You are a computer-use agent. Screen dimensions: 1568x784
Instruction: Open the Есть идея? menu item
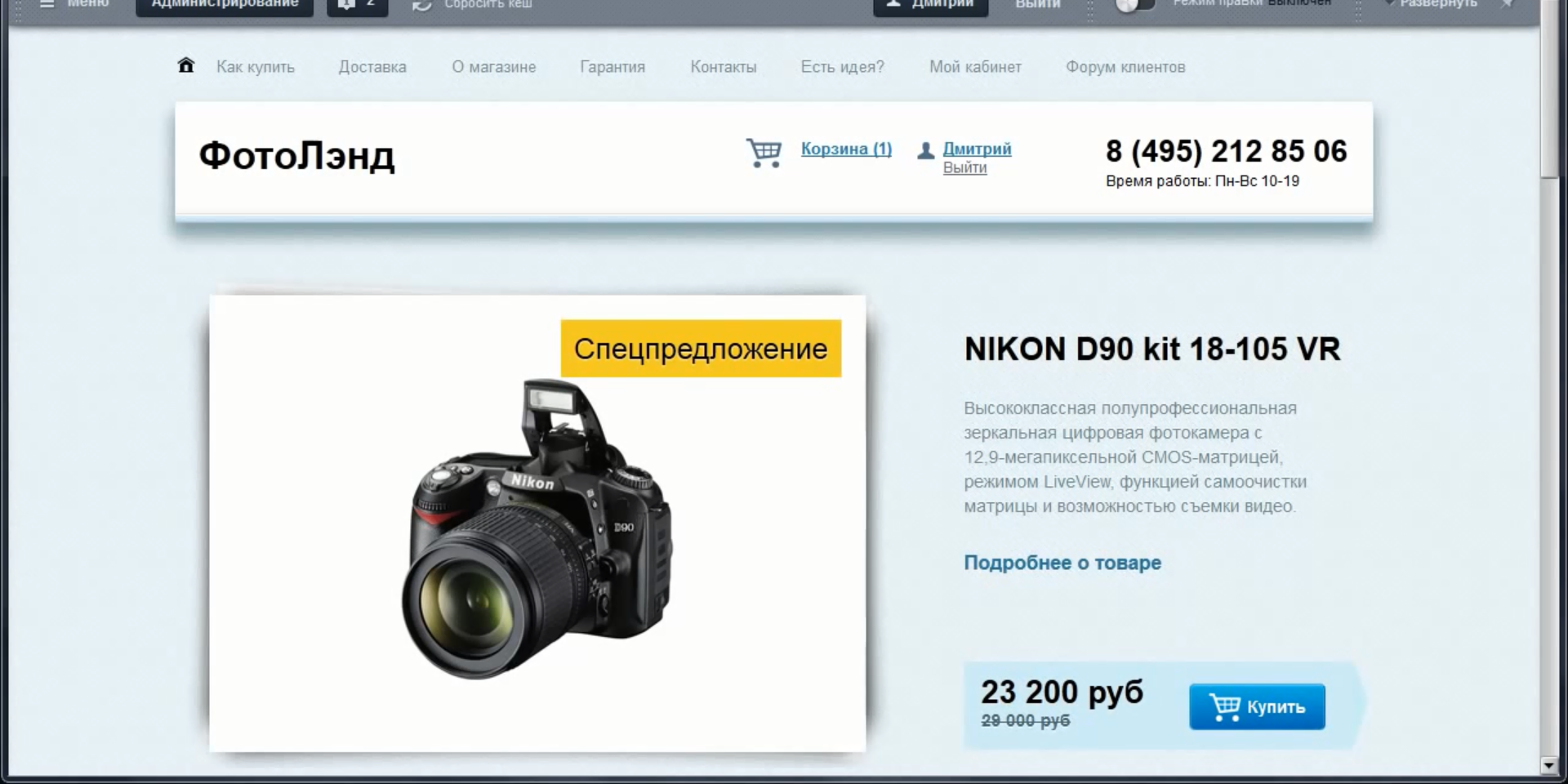coord(842,67)
